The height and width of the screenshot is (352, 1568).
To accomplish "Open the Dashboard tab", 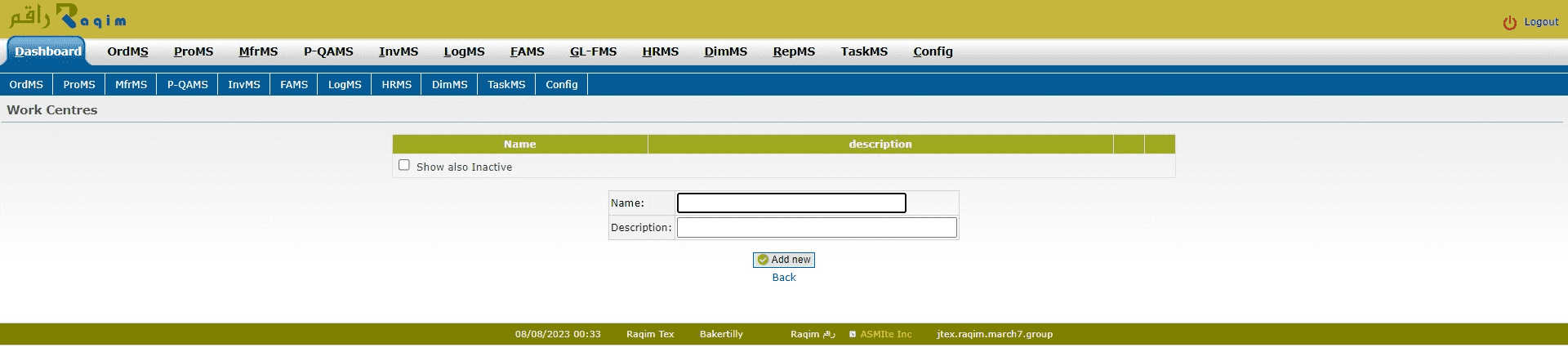I will (x=47, y=51).
